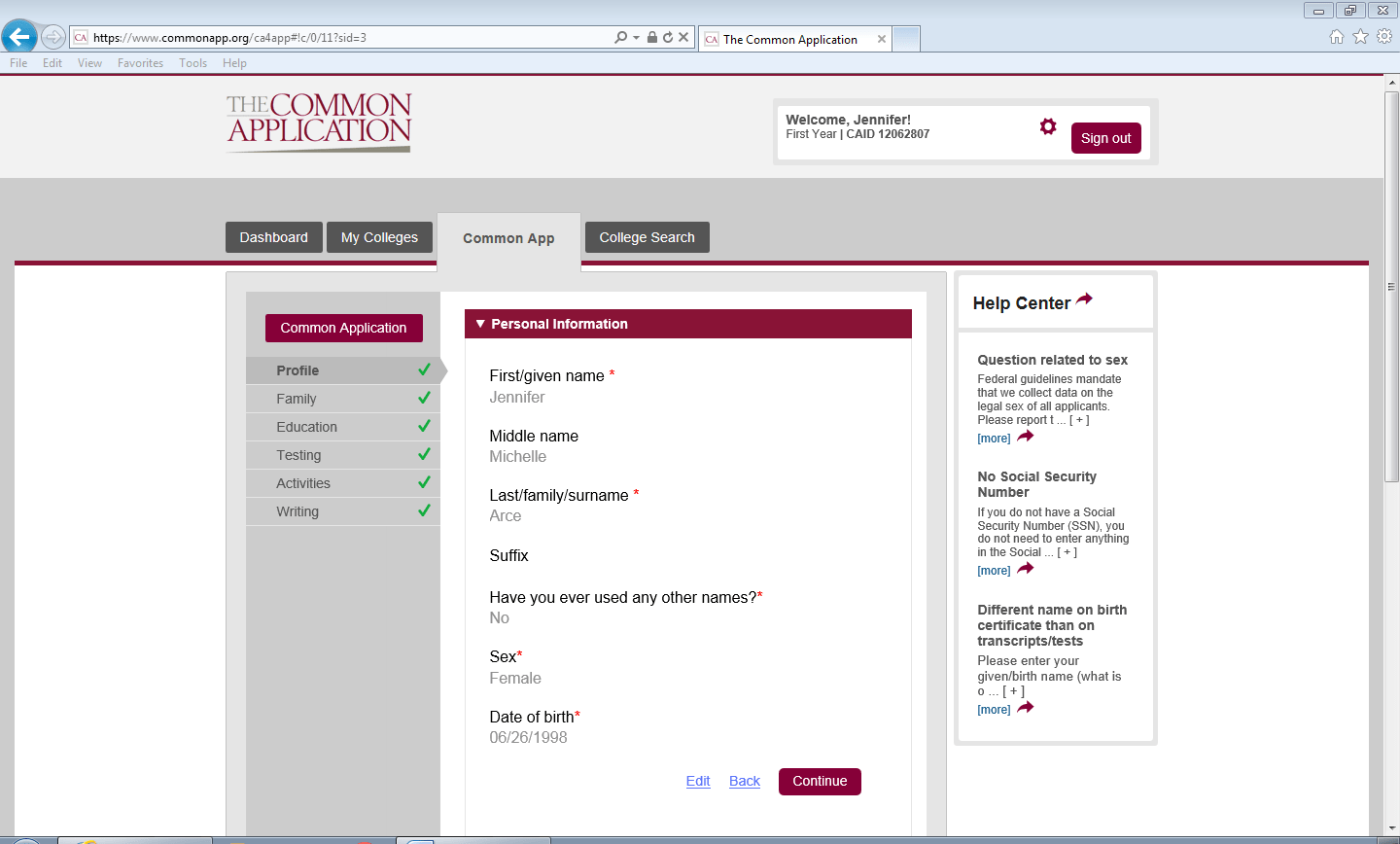The width and height of the screenshot is (1400, 844).
Task: Click the search magnifier in address bar
Action: click(x=621, y=37)
